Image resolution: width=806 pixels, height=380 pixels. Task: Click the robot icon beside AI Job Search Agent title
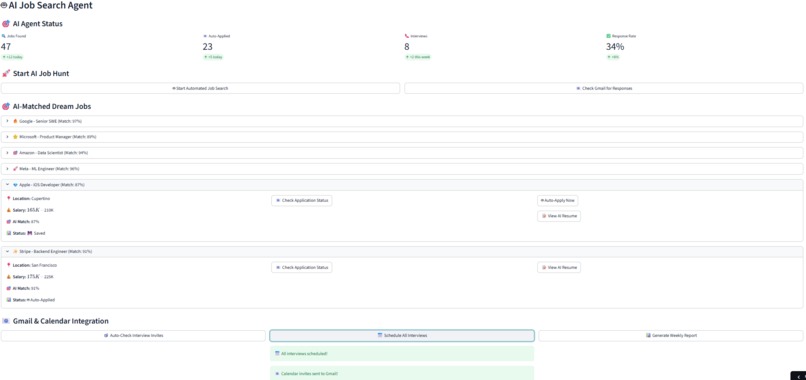pos(4,6)
